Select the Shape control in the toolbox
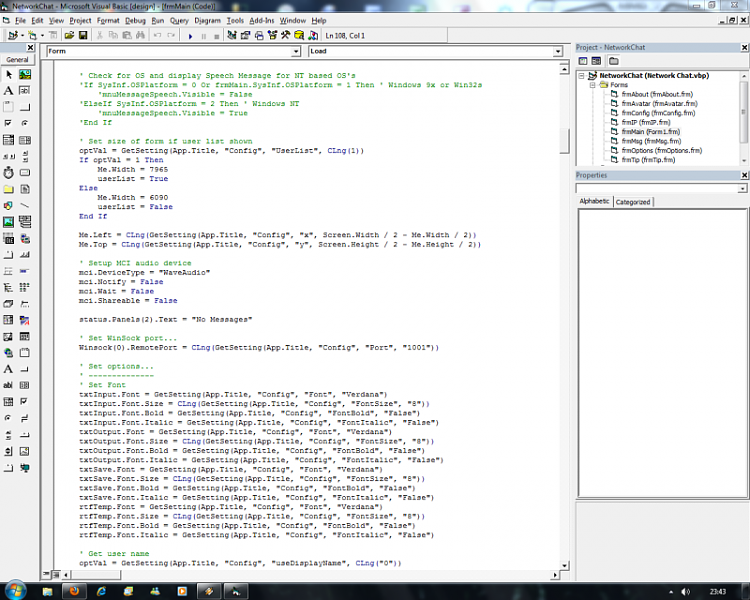Image resolution: width=750 pixels, height=600 pixels. 9,206
